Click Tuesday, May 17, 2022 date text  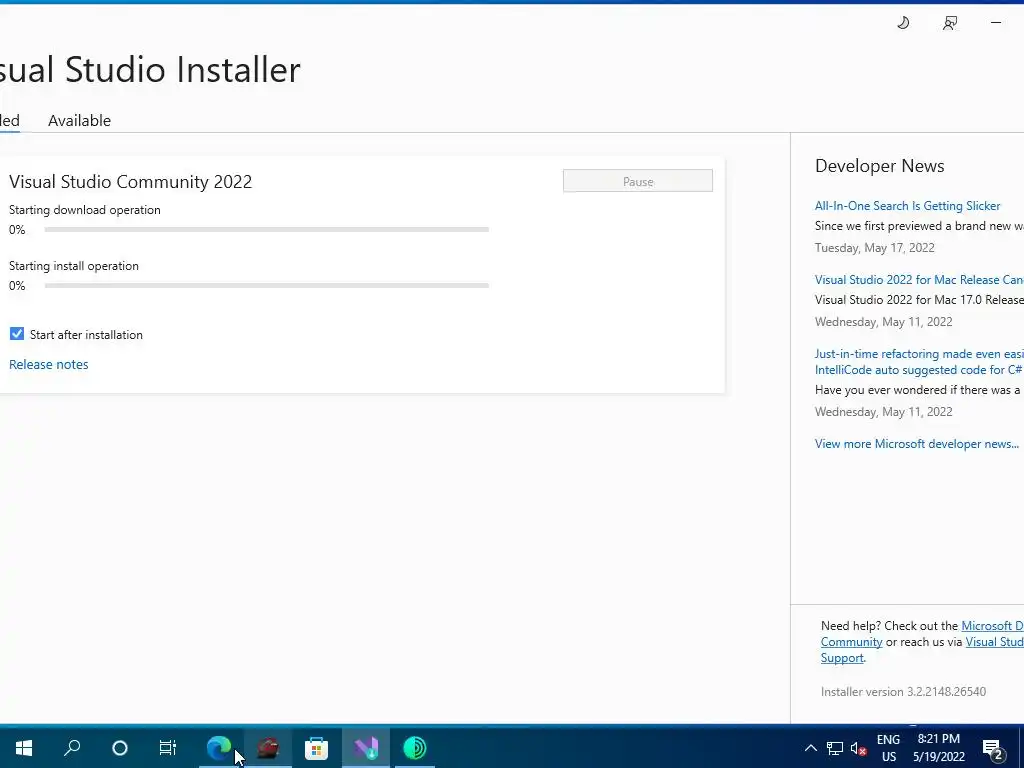click(x=874, y=248)
